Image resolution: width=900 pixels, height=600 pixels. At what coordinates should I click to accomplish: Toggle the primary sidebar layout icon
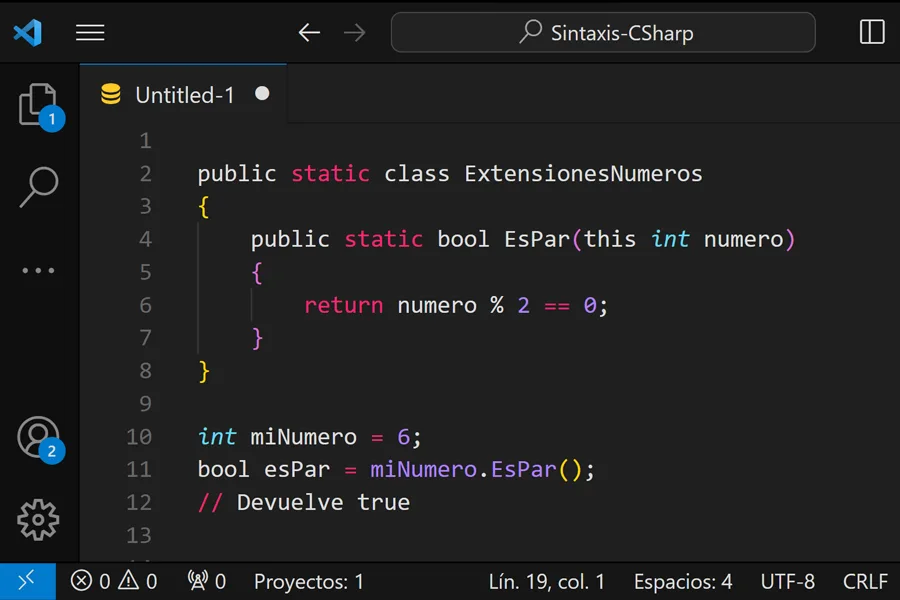click(x=872, y=32)
